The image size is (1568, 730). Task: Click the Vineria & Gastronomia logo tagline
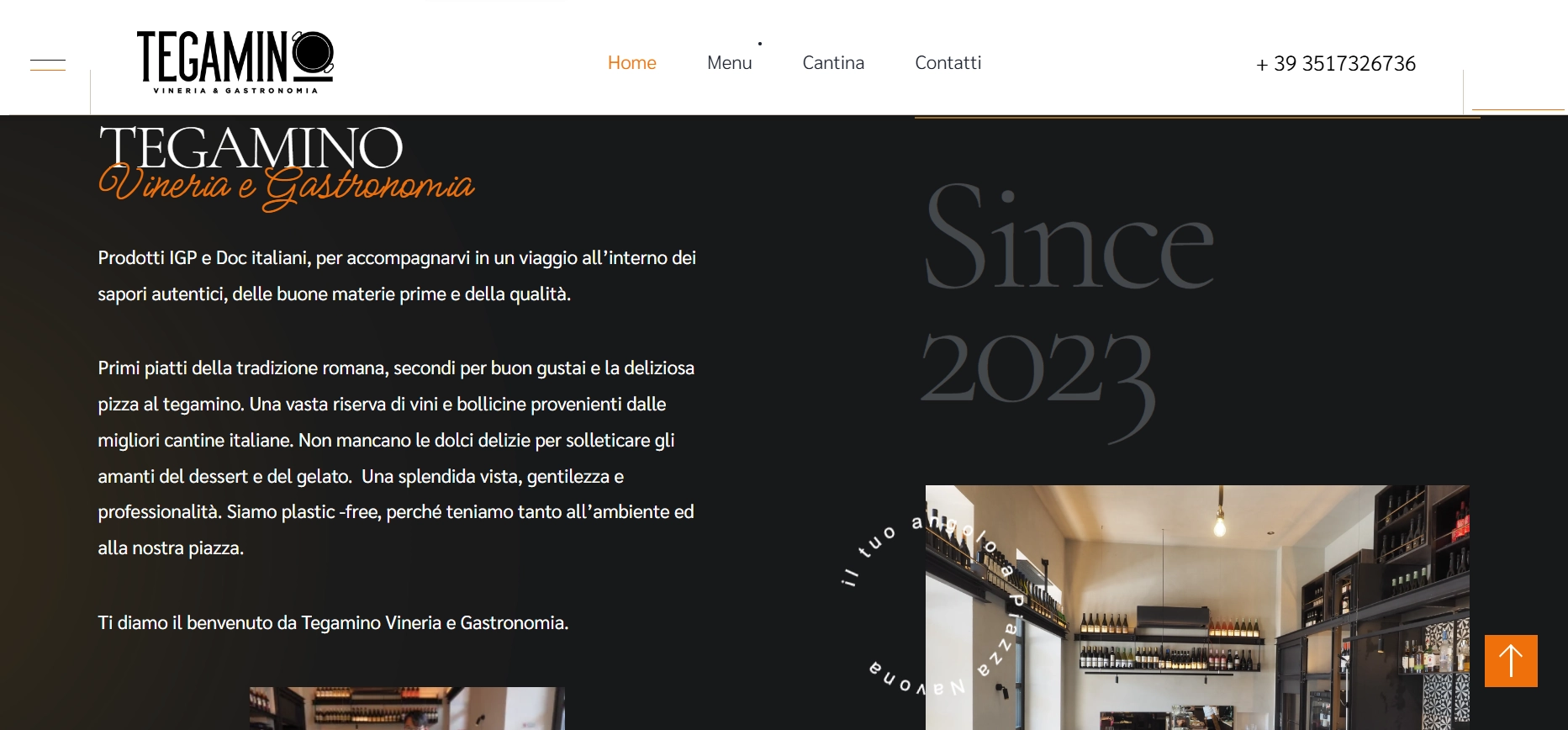point(235,90)
